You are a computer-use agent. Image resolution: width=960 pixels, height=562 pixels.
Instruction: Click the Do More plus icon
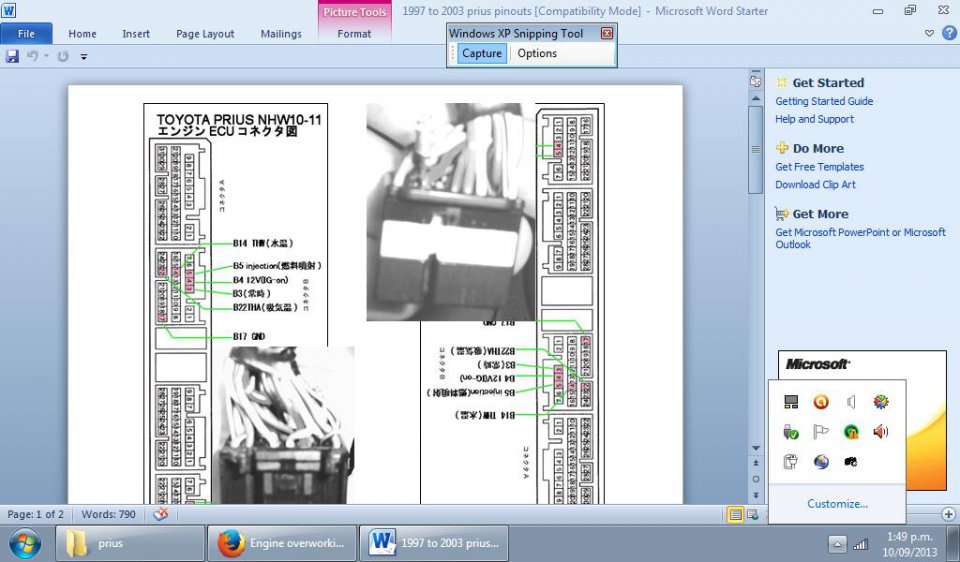click(782, 148)
